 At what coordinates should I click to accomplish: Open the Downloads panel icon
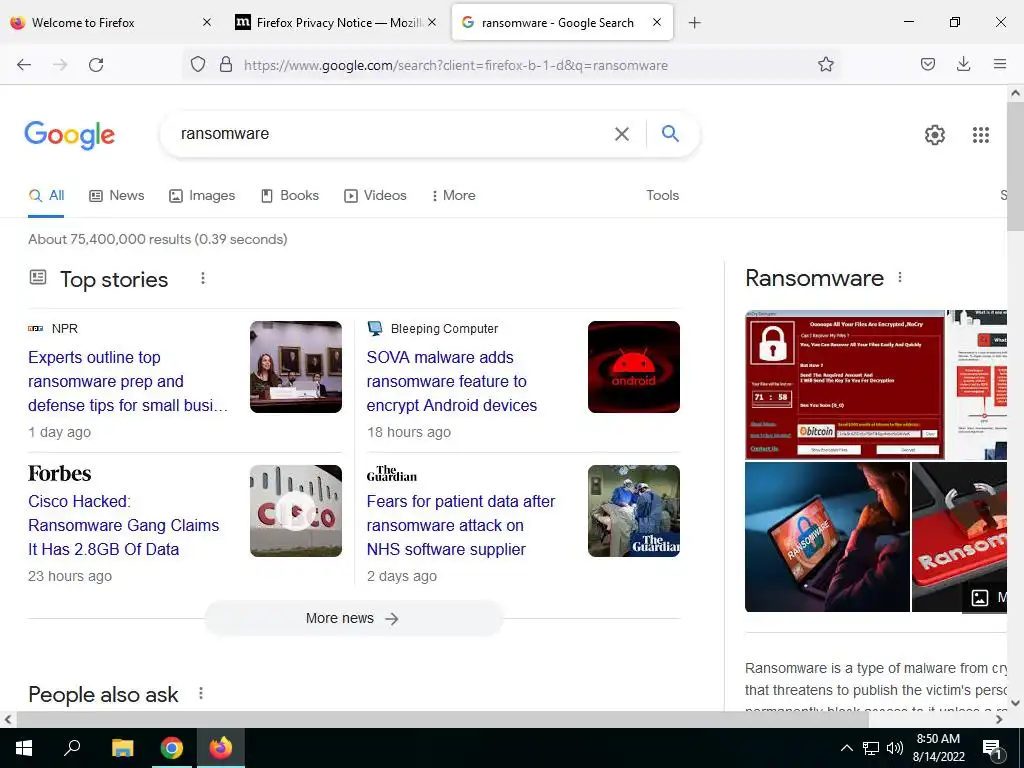click(963, 64)
